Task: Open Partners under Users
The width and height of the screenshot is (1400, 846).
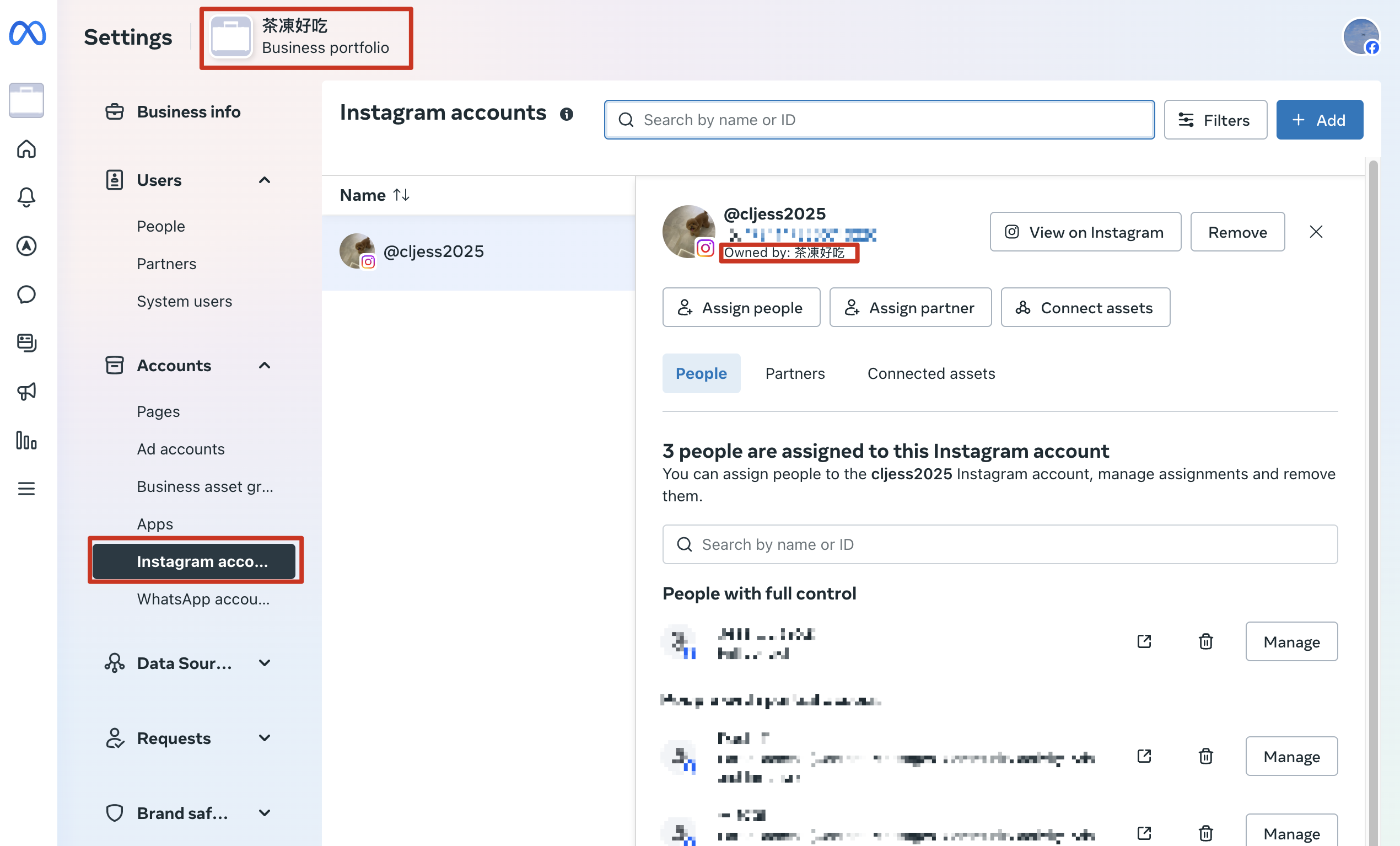Action: coord(166,264)
